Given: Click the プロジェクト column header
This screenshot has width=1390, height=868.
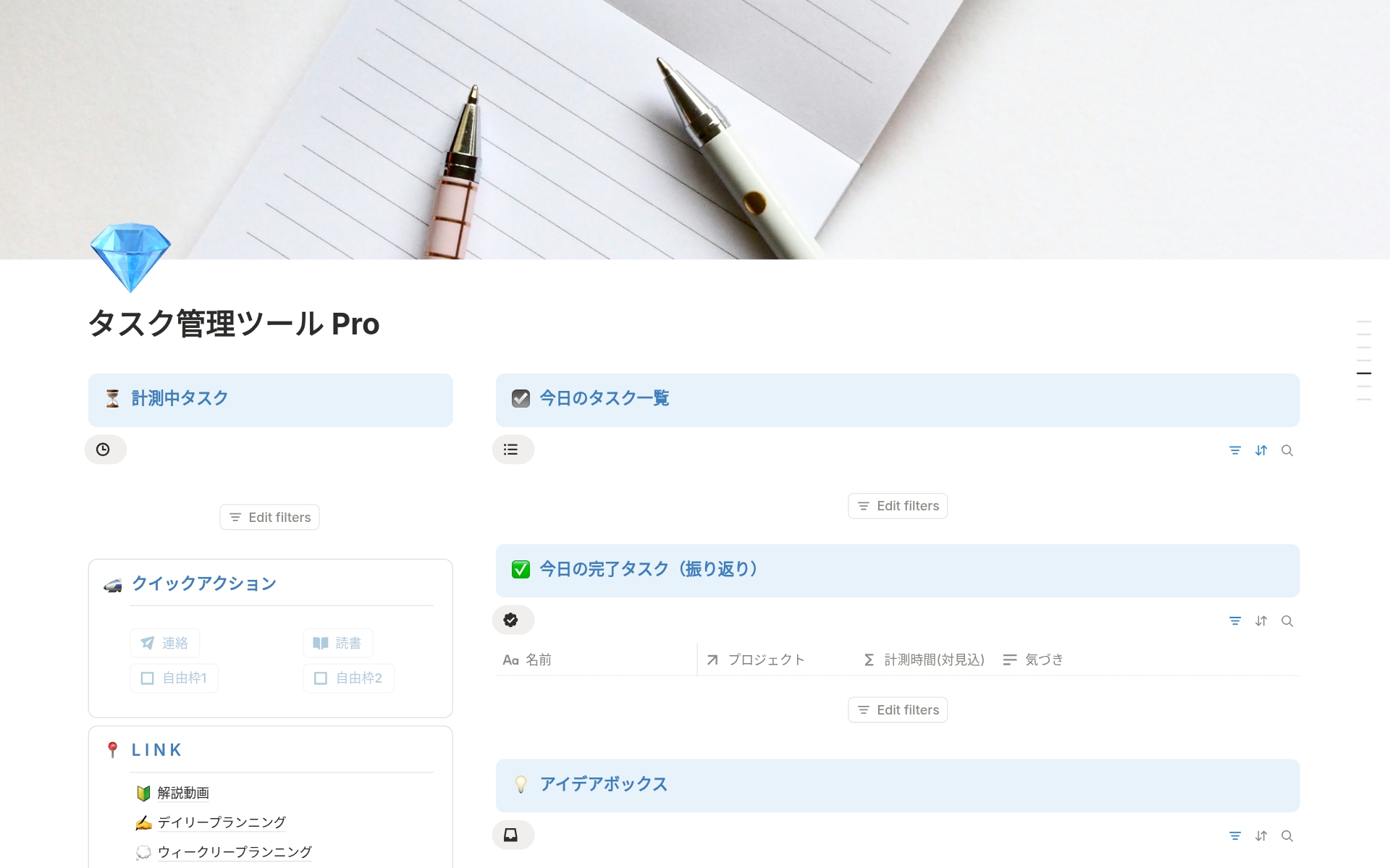Looking at the screenshot, I should pos(775,660).
